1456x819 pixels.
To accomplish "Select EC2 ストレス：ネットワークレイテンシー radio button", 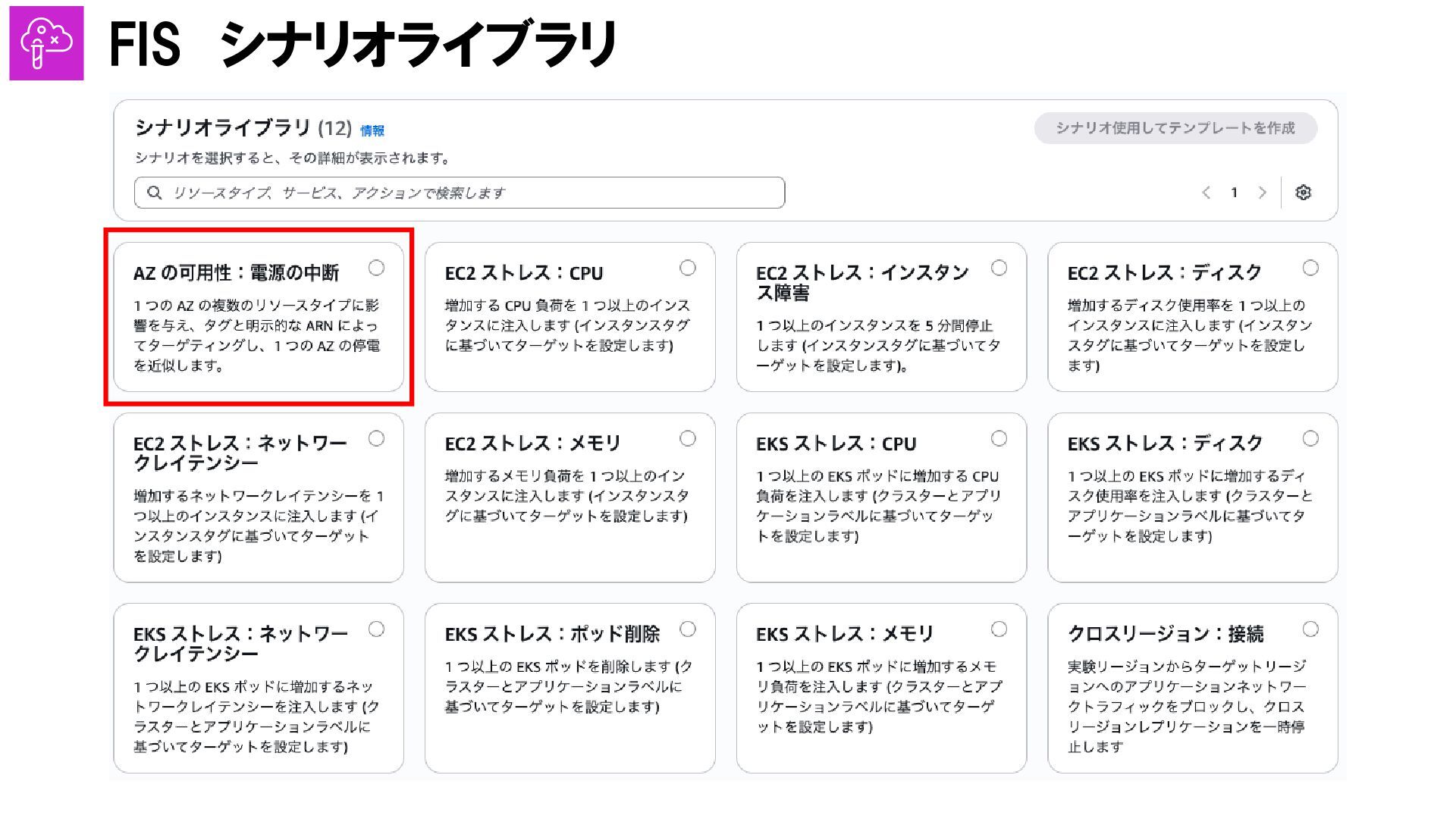I will [x=376, y=438].
